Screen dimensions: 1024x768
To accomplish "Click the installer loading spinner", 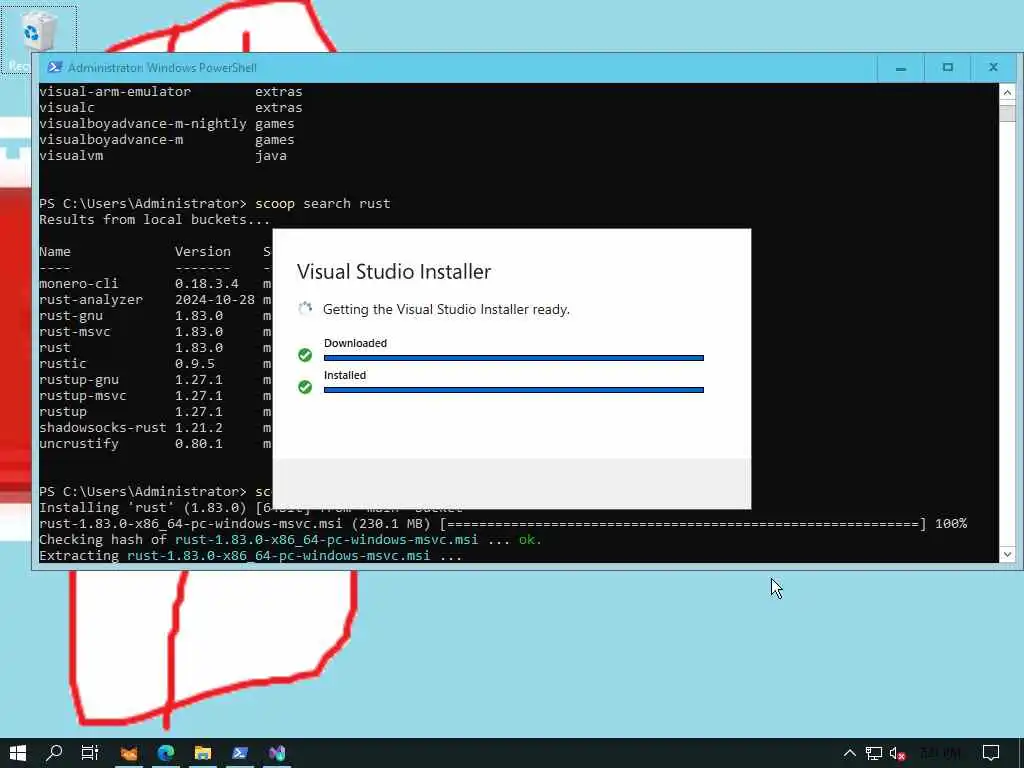I will coord(305,309).
